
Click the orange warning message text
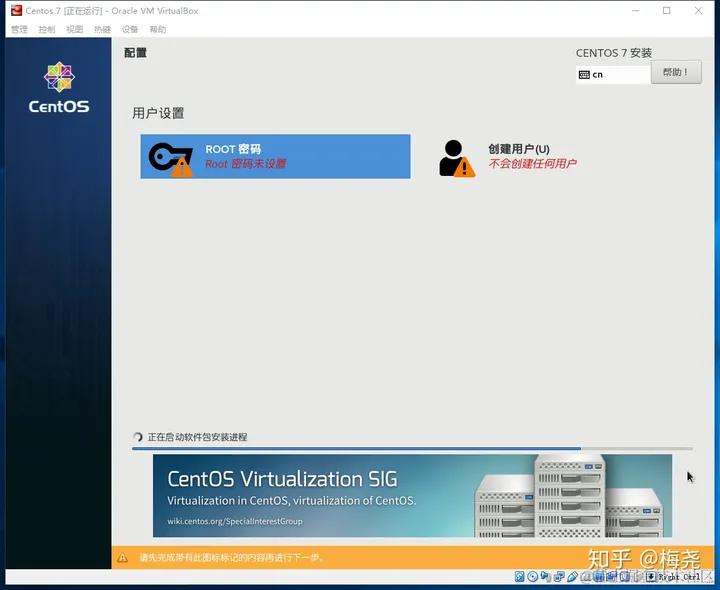232,558
